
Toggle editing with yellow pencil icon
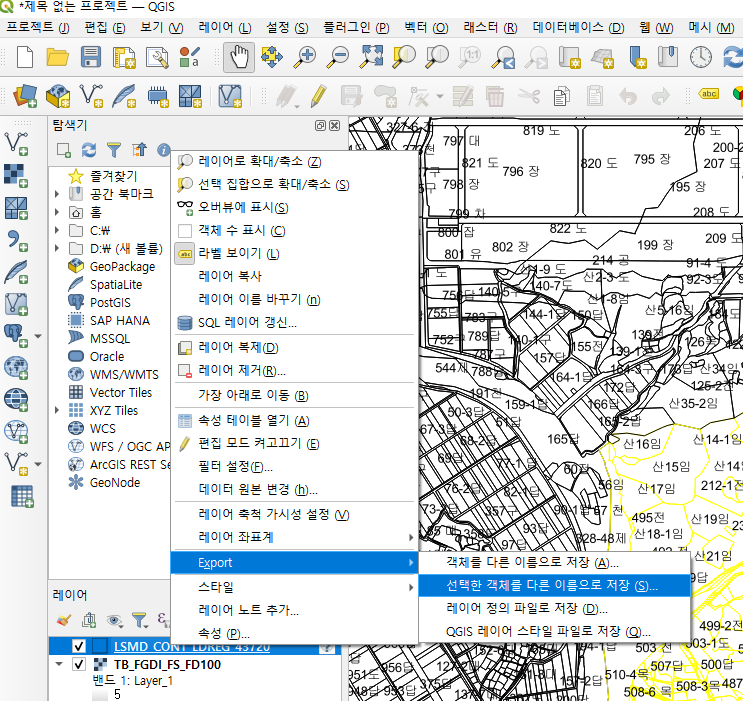[x=318, y=96]
